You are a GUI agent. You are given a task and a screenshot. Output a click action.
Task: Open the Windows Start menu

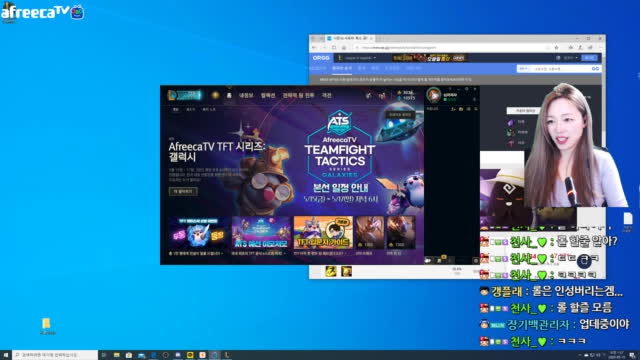6,355
